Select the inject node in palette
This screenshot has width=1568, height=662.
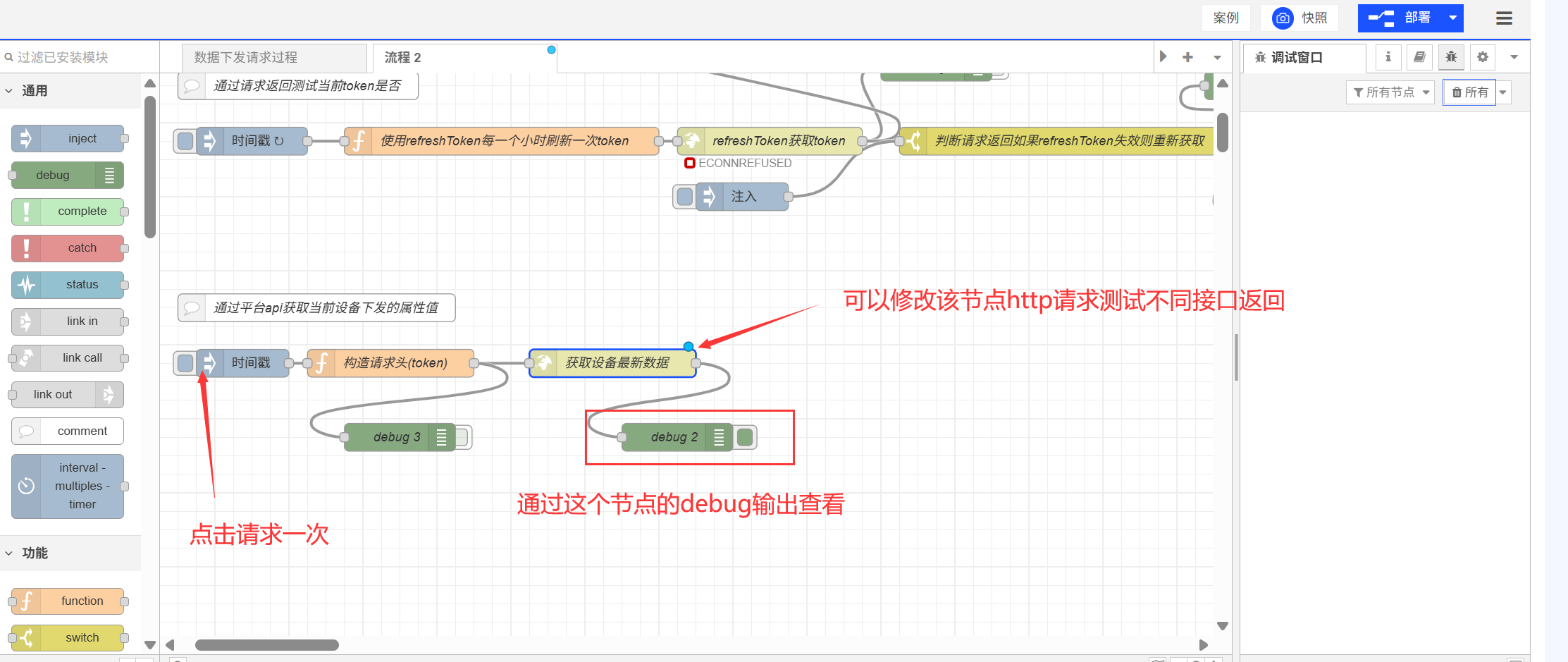[x=68, y=139]
